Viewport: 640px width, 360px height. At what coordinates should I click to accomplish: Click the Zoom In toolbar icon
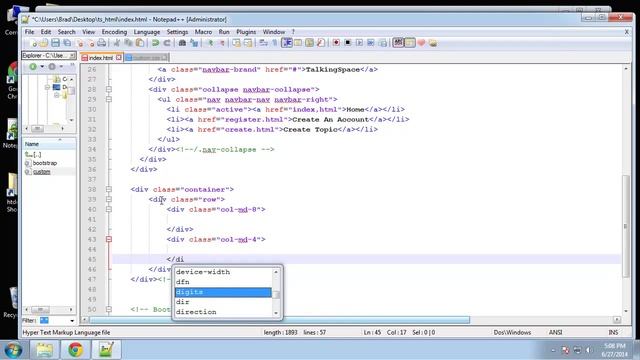pos(210,43)
